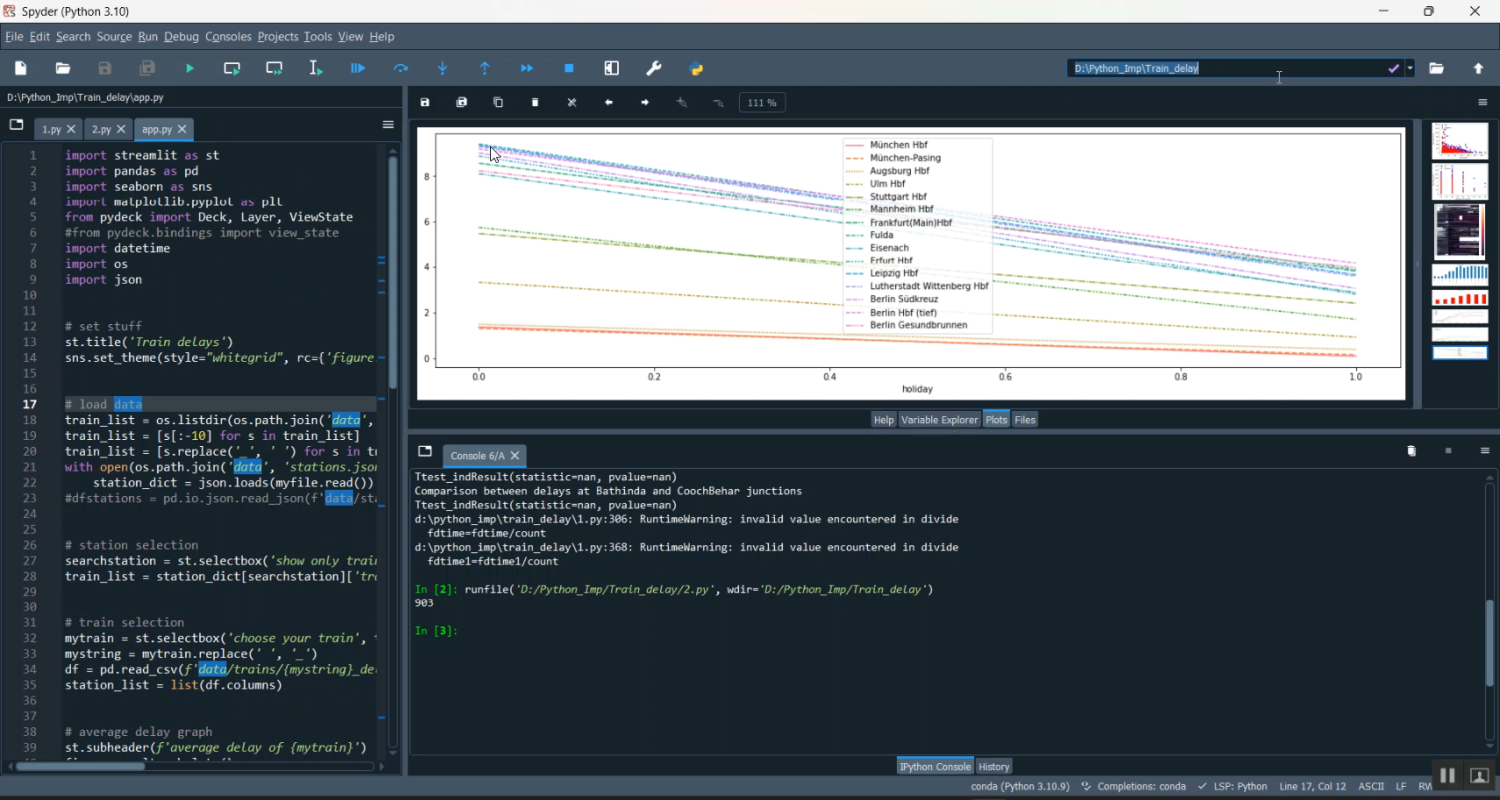Click the plot zoom percentage field
The width and height of the screenshot is (1500, 800).
click(x=762, y=103)
